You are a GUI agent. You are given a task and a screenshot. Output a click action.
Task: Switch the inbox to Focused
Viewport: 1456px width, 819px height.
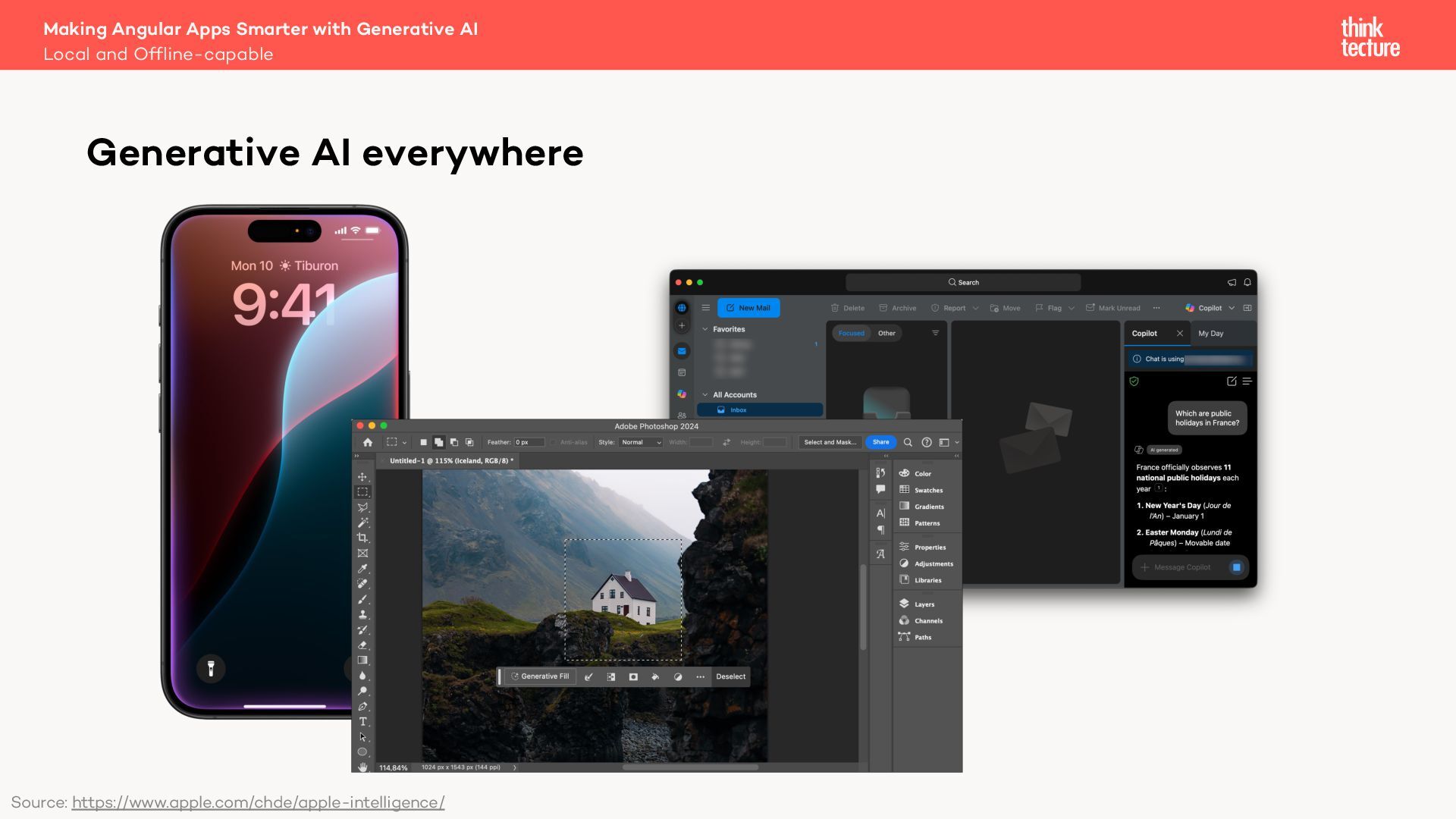pos(851,333)
